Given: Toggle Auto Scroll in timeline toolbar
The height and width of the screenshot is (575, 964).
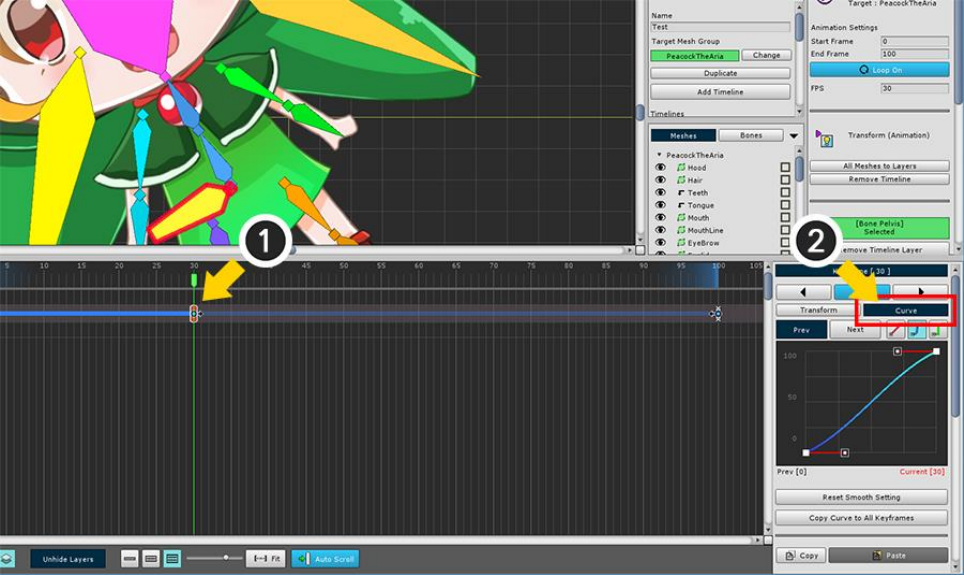Looking at the screenshot, I should coord(325,558).
